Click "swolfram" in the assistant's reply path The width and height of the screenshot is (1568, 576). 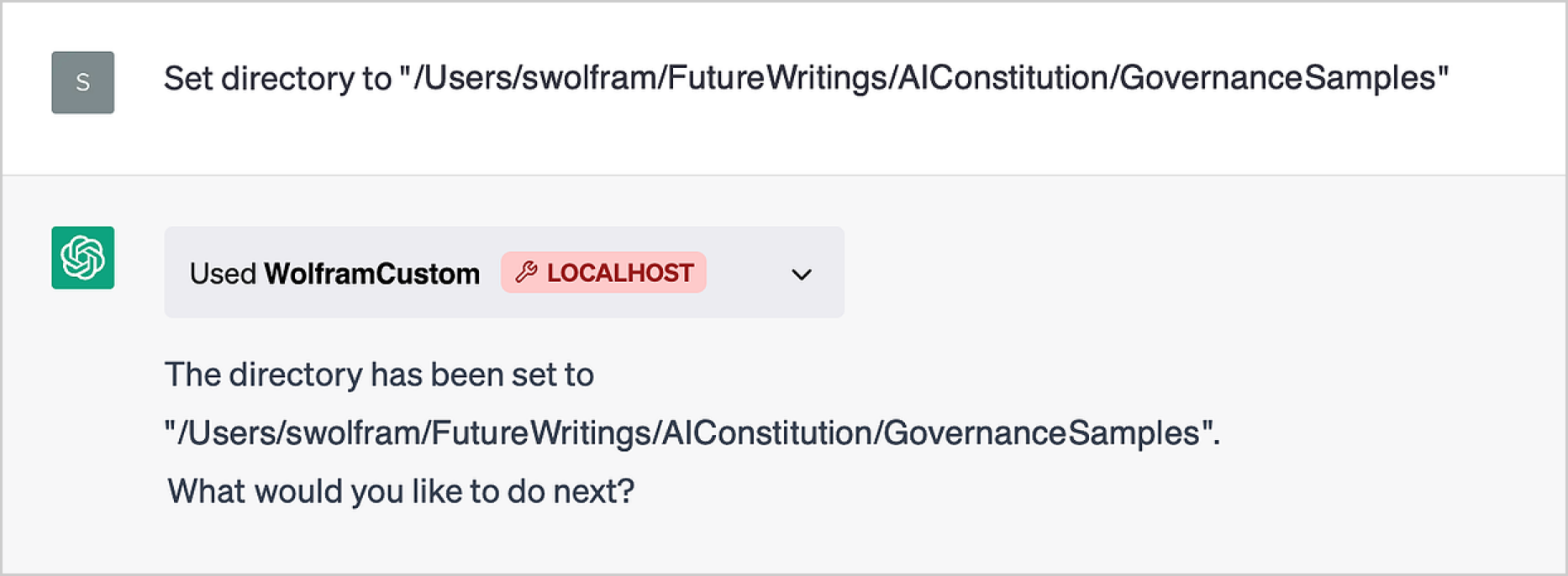353,433
